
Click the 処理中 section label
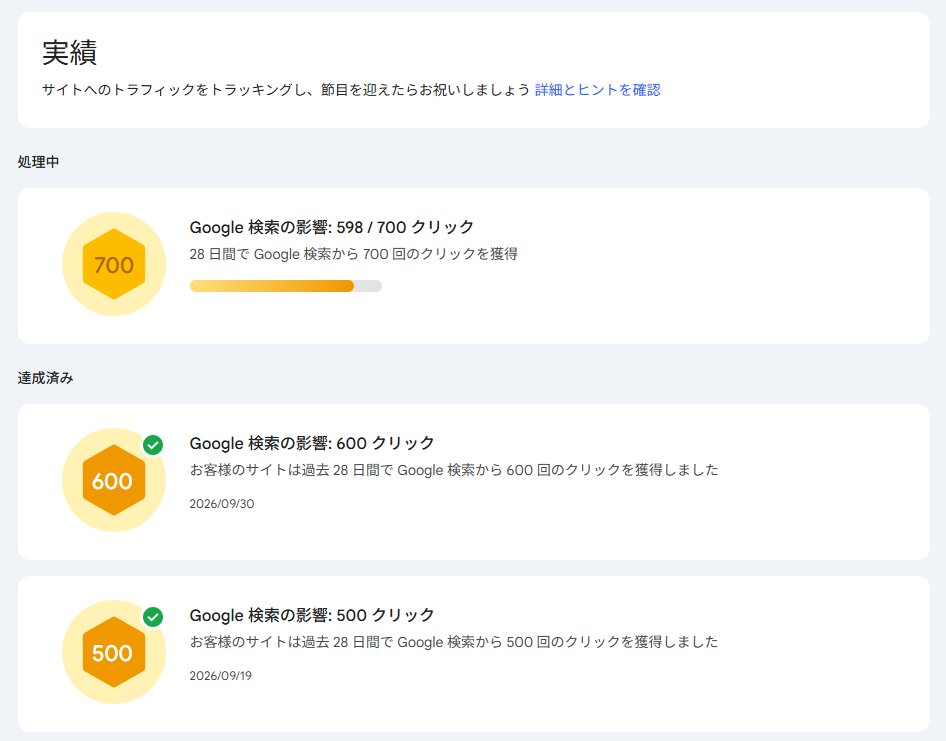pos(38,162)
